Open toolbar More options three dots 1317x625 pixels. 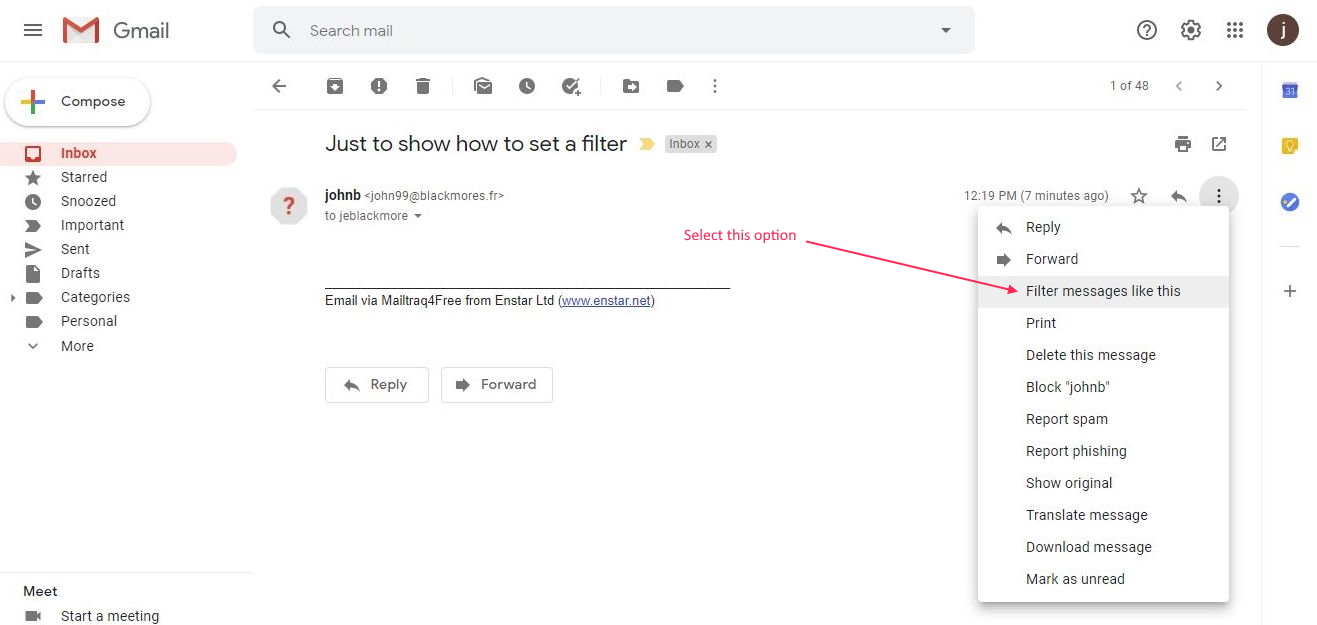(x=715, y=86)
